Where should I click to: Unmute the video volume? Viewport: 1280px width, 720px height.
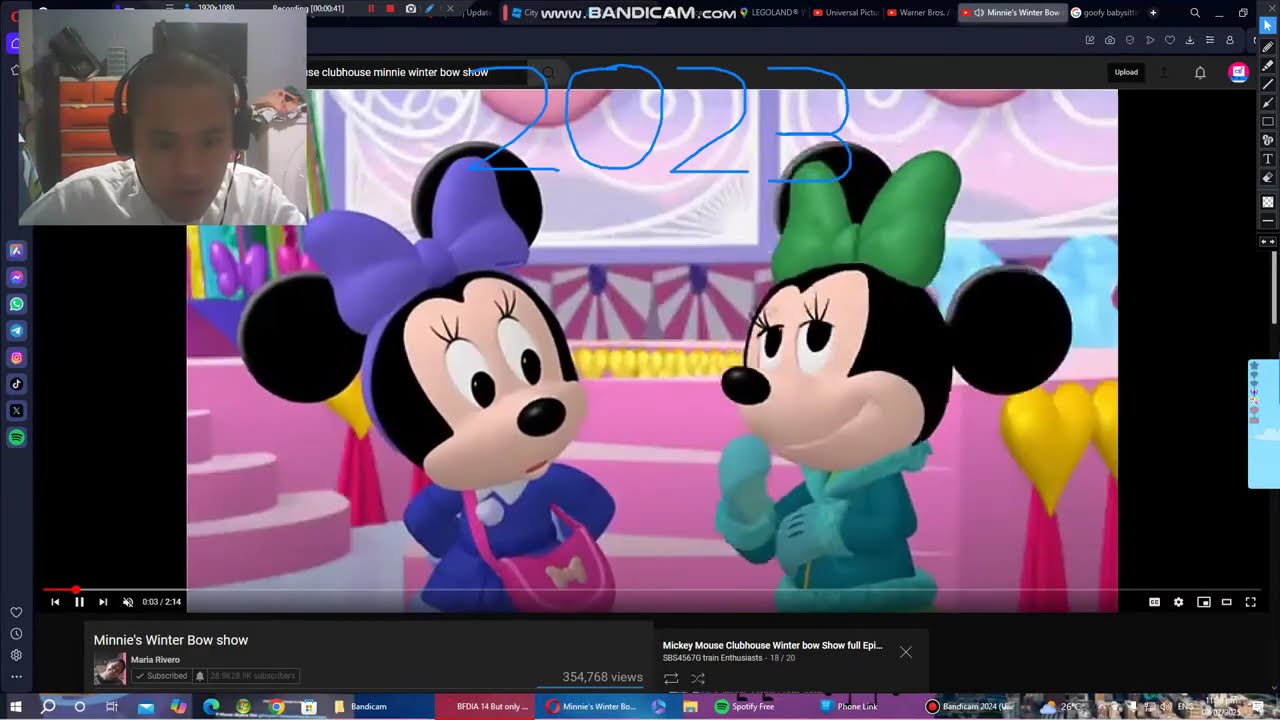click(x=127, y=602)
